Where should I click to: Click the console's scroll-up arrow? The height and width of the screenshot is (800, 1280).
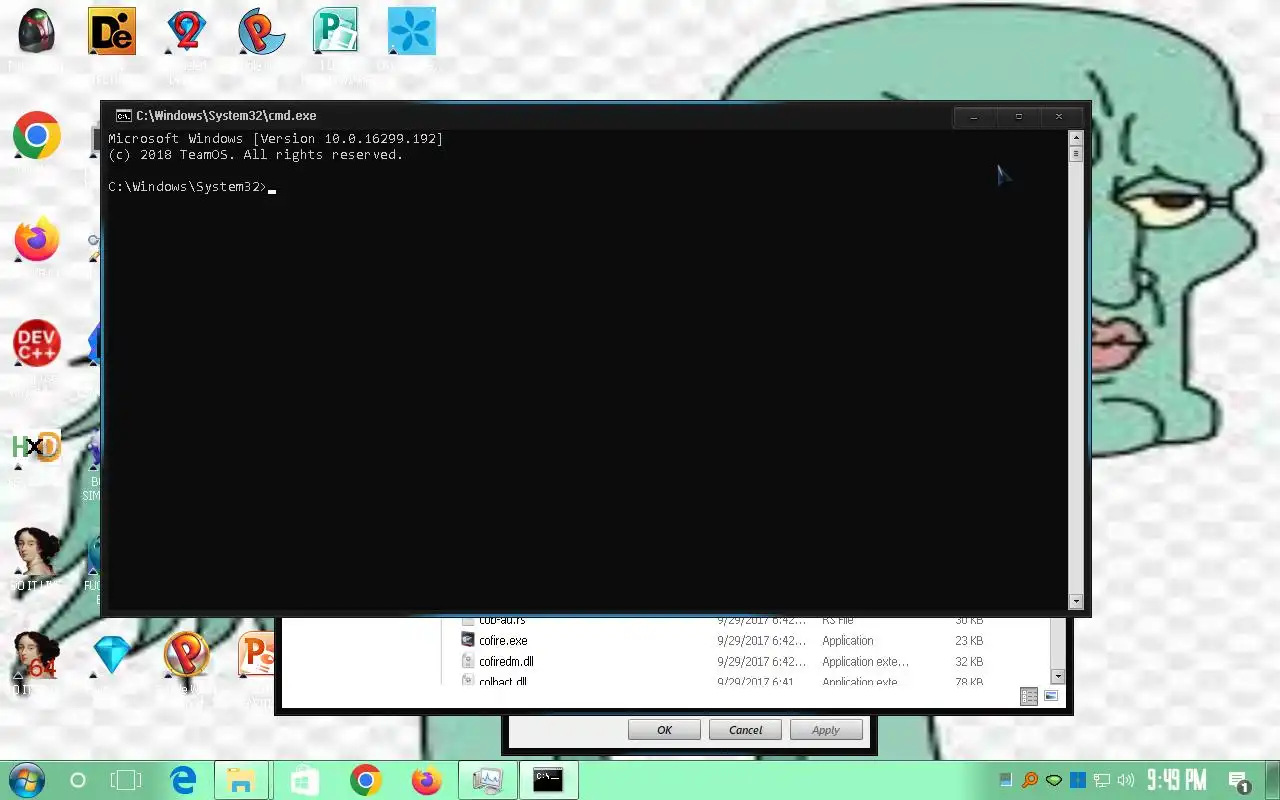(1076, 138)
